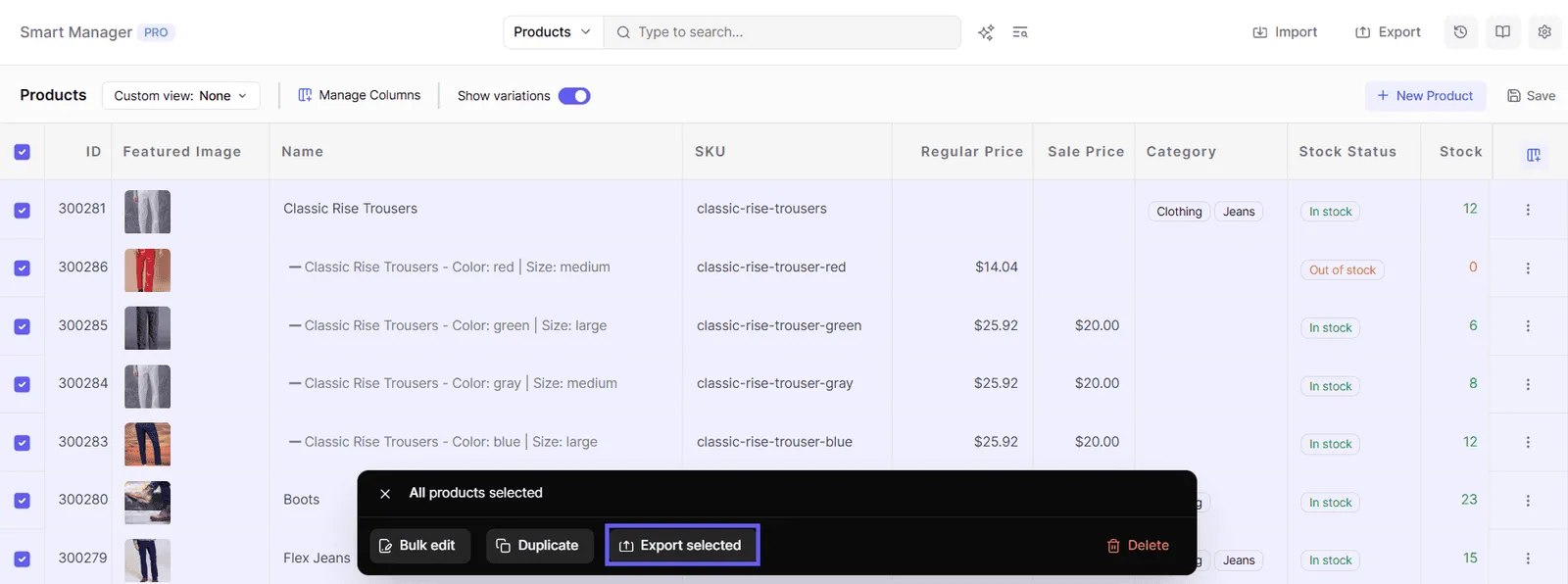Open row actions menu for Classic Rise Trousers 300281
This screenshot has width=1568, height=584.
1528,210
